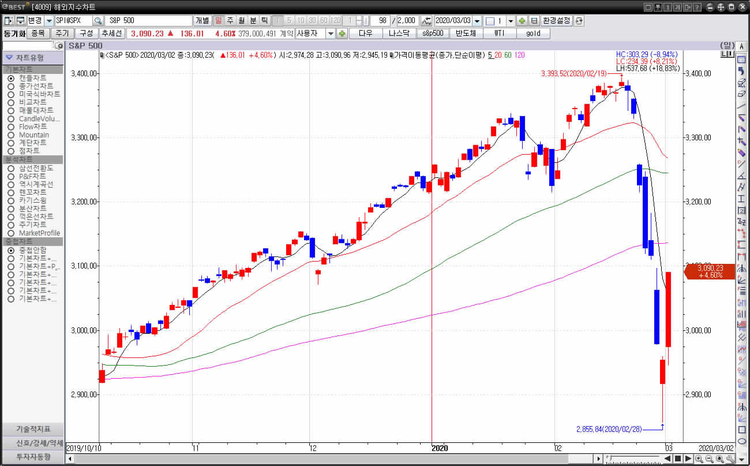Click the 종목 button near 동기화

click(x=38, y=33)
